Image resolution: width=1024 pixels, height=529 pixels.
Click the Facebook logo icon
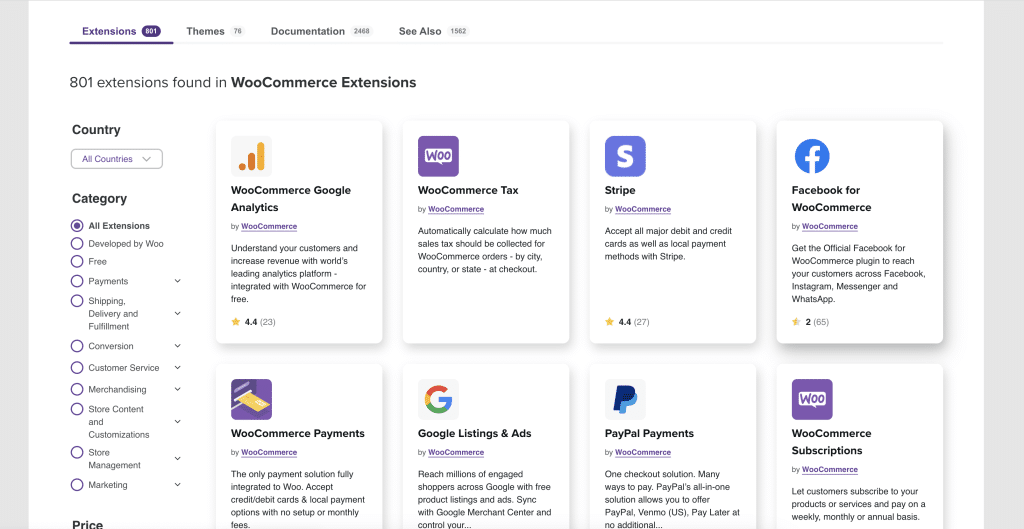point(812,156)
